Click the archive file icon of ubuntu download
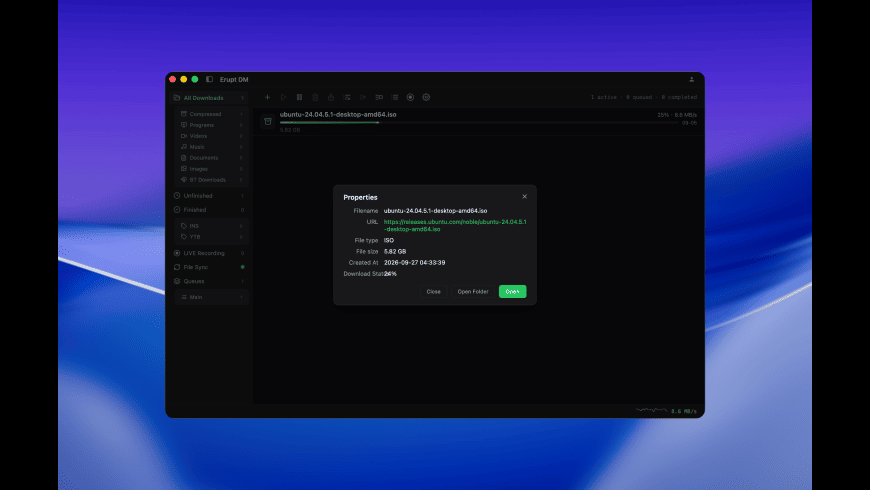Screen dimensions: 870x490 pyautogui.click(x=268, y=122)
